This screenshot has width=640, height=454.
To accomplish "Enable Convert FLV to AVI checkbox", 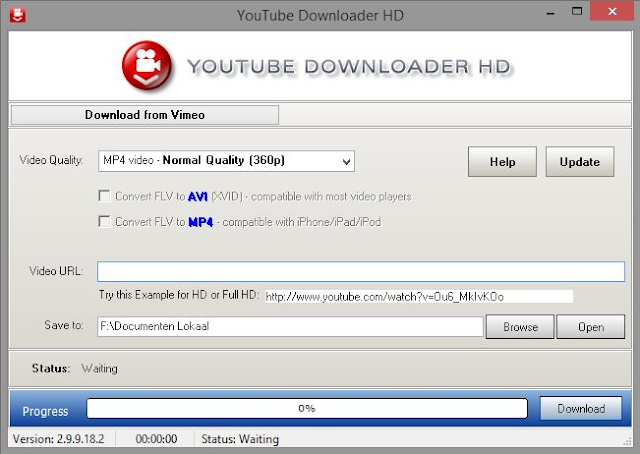I will coord(104,196).
